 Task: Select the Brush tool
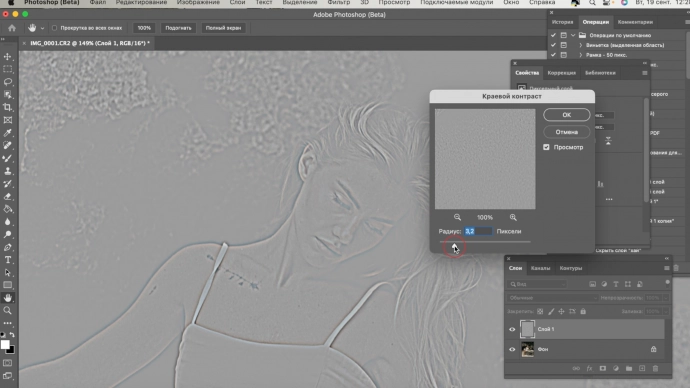(x=7, y=158)
